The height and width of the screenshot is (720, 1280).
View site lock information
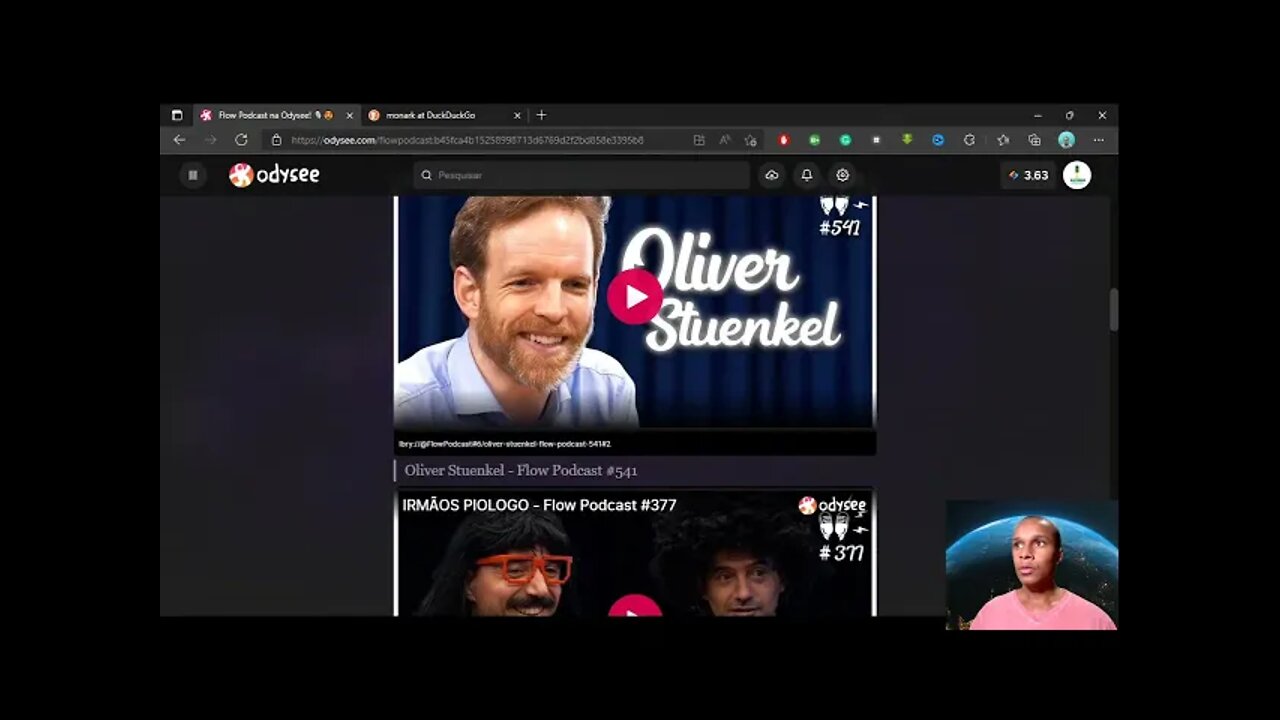point(277,140)
